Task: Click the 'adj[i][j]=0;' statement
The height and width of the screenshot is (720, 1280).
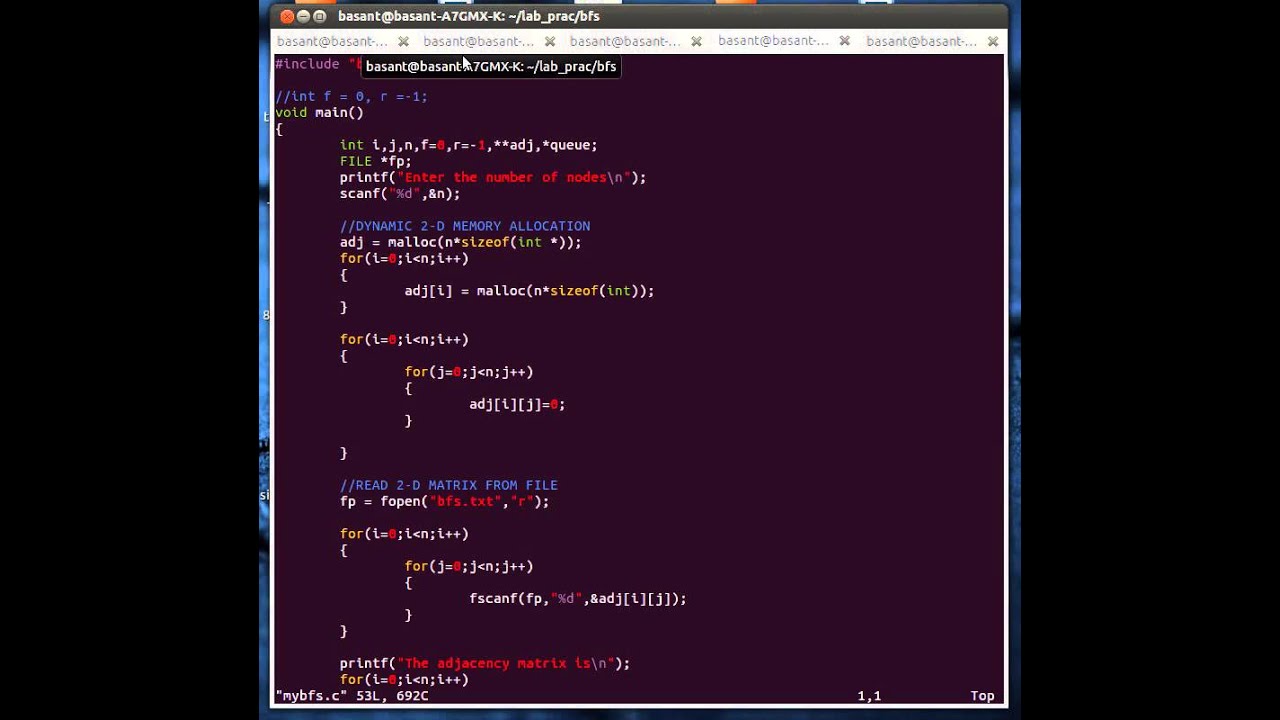Action: click(x=517, y=404)
